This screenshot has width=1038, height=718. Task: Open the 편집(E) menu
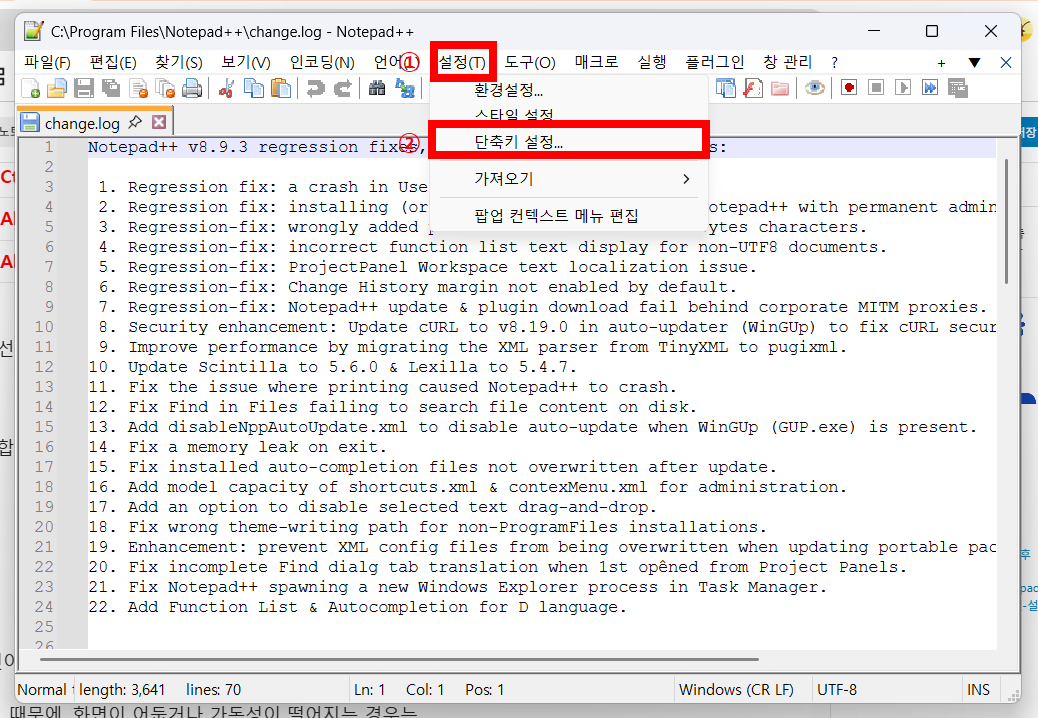pyautogui.click(x=113, y=62)
